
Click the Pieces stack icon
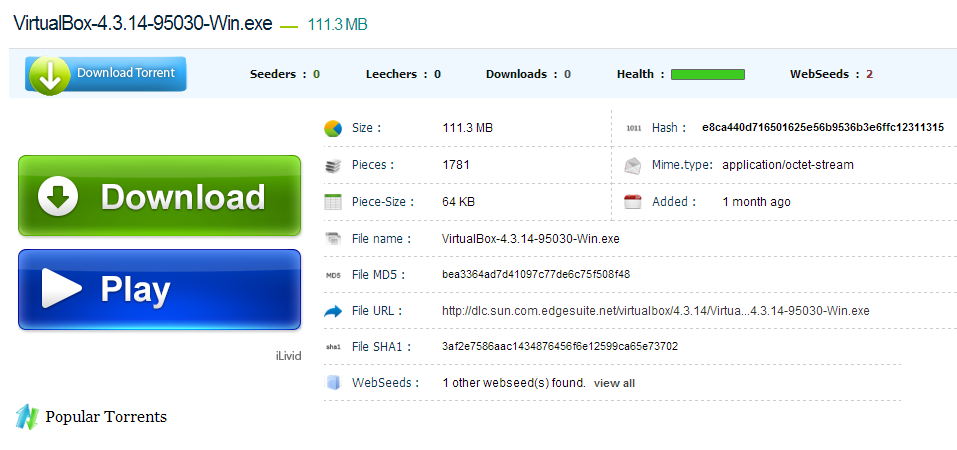[x=333, y=165]
